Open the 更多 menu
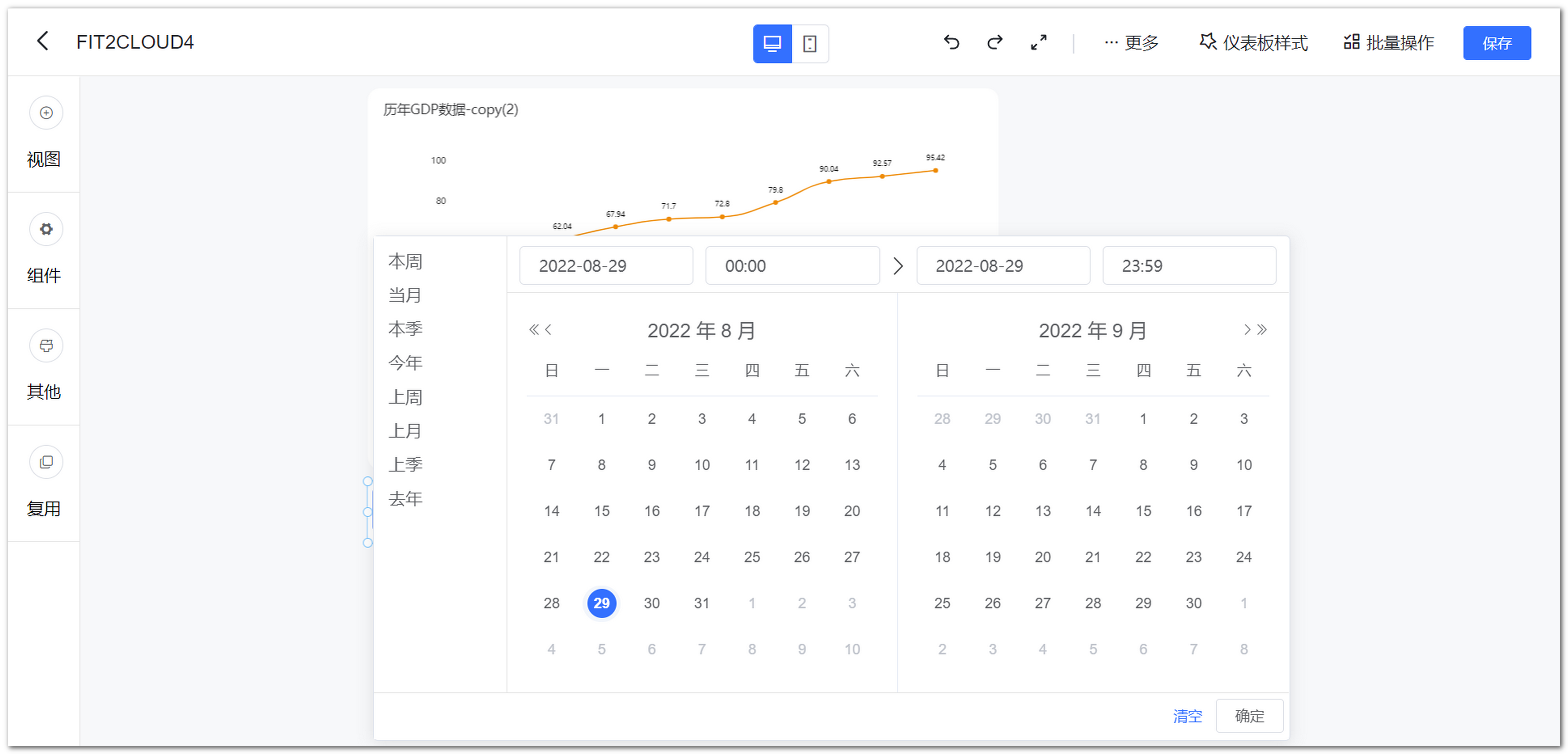This screenshot has height=754, width=1568. pos(1131,42)
